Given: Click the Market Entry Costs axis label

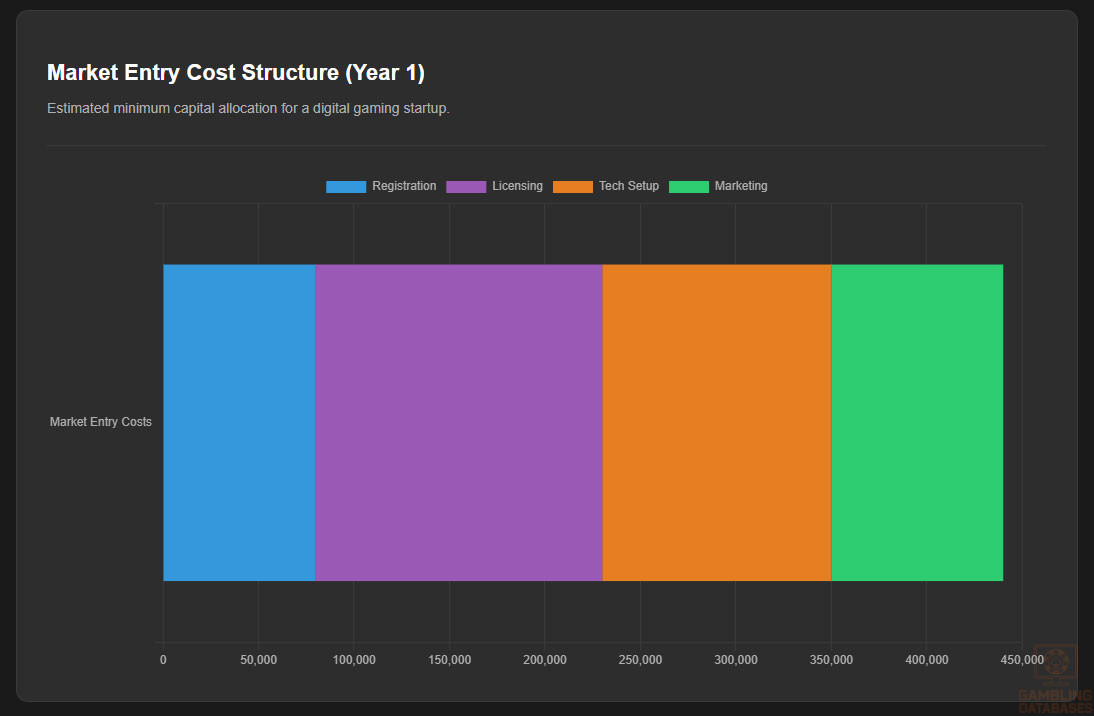Looking at the screenshot, I should pyautogui.click(x=101, y=422).
